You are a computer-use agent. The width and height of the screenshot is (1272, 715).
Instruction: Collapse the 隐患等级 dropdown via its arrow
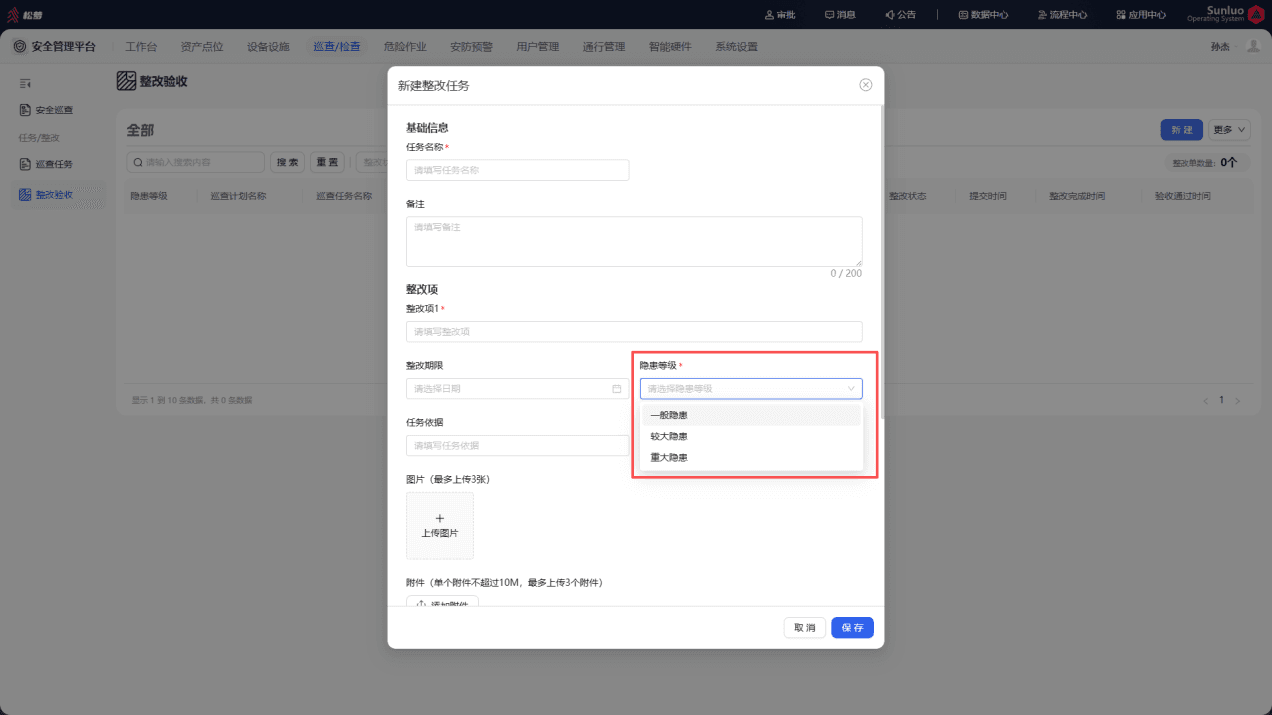click(x=851, y=389)
